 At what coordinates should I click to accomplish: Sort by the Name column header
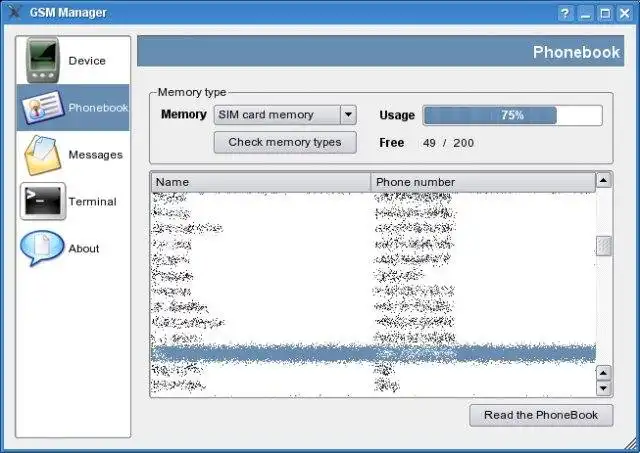261,182
